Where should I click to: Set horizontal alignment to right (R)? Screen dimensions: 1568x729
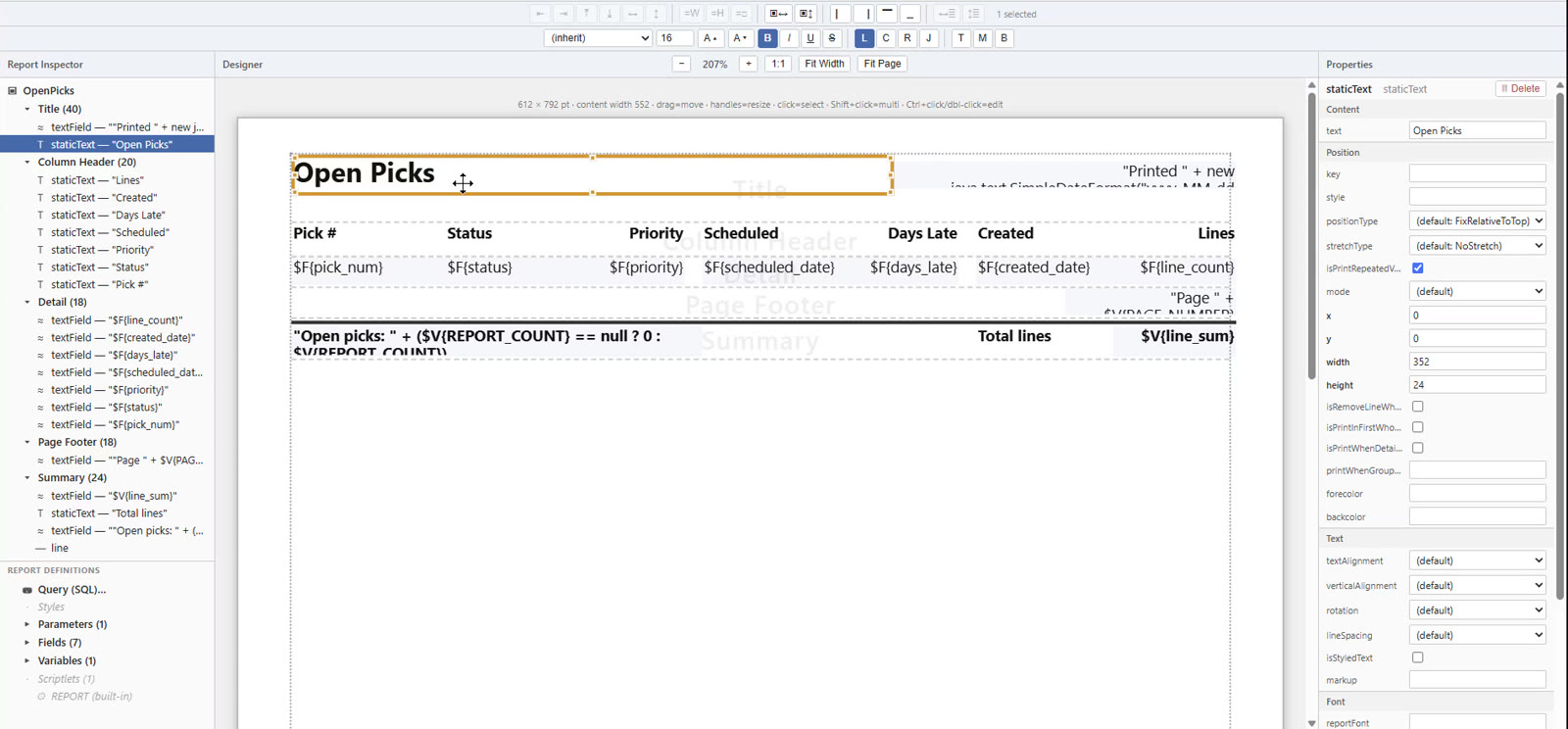pyautogui.click(x=907, y=38)
